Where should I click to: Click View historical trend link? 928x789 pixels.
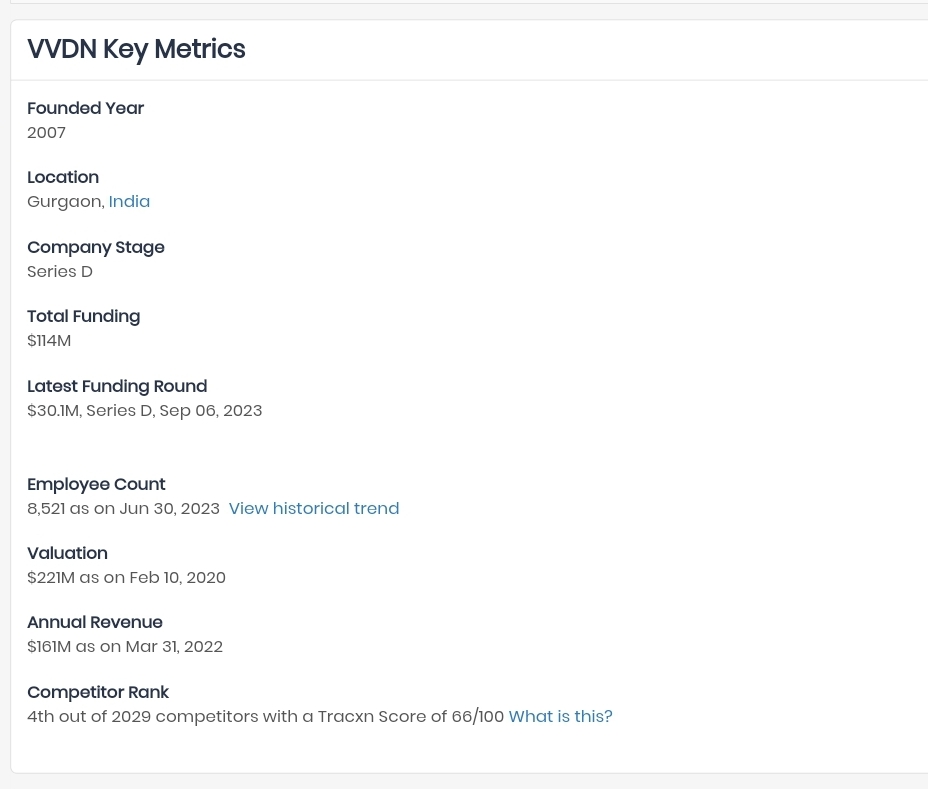314,508
